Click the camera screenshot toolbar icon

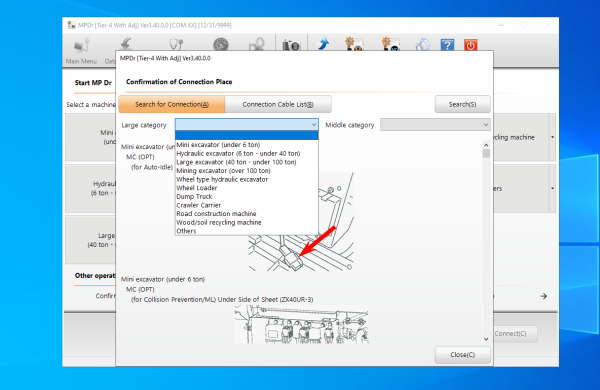291,45
